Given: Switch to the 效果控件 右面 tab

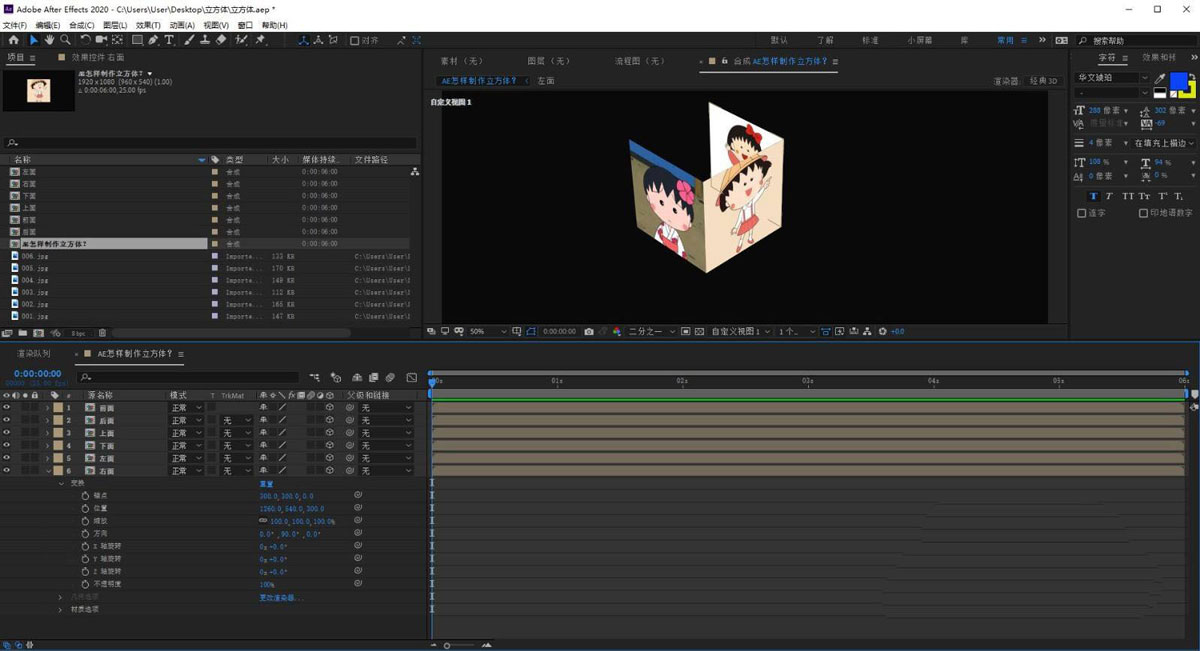Looking at the screenshot, I should pyautogui.click(x=97, y=58).
